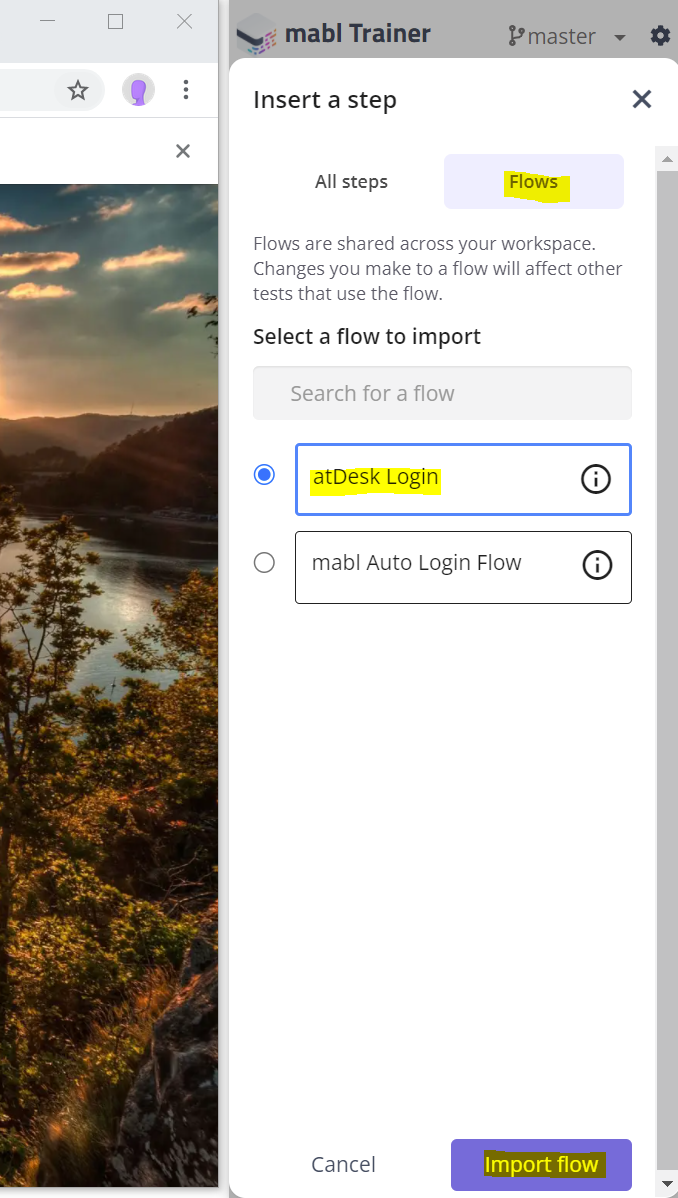The image size is (678, 1198).
Task: Choose the mabl Auto Login Flow card
Action: click(x=463, y=568)
